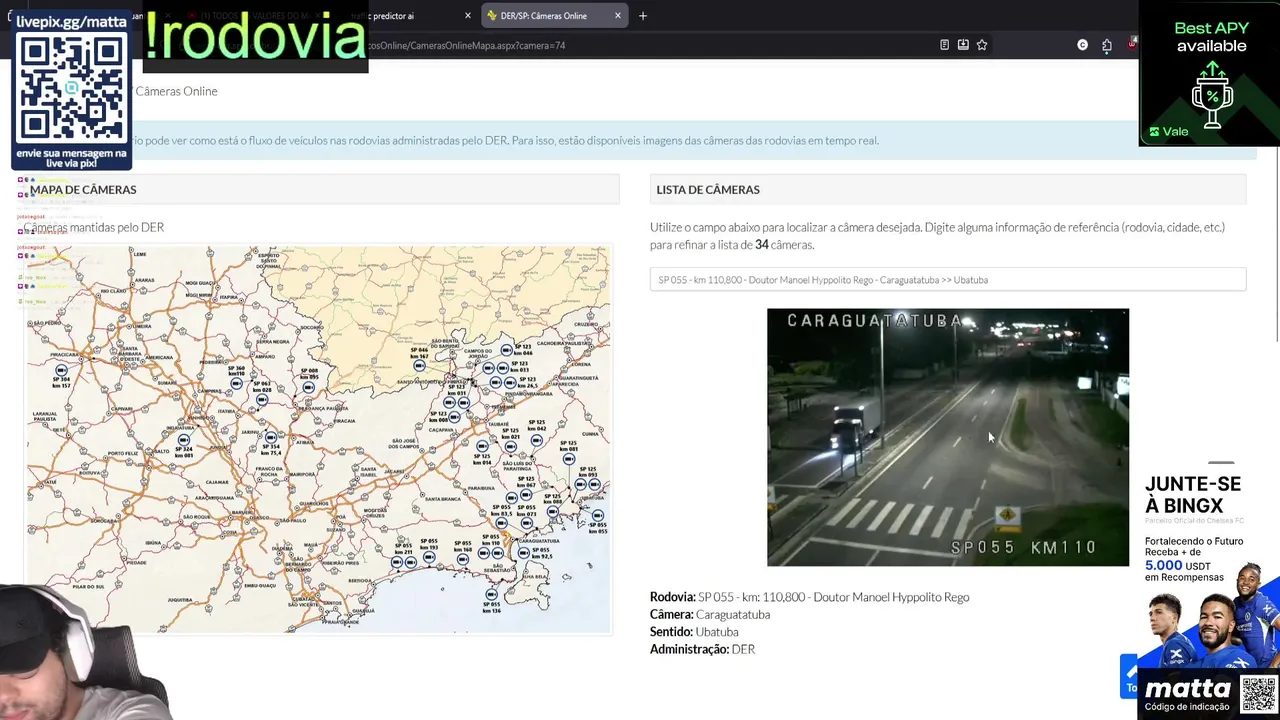Click the SP 055 km 193 camera marker
This screenshot has height=720, width=1280.
click(x=429, y=557)
